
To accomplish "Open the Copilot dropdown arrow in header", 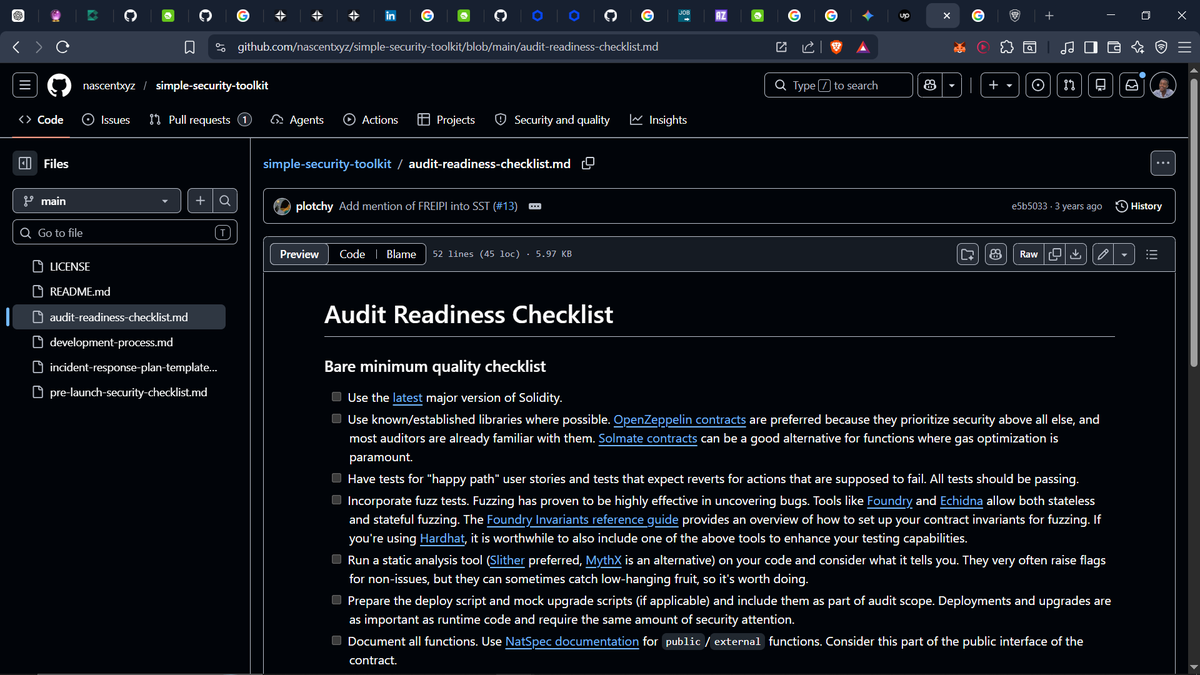I will pos(952,86).
